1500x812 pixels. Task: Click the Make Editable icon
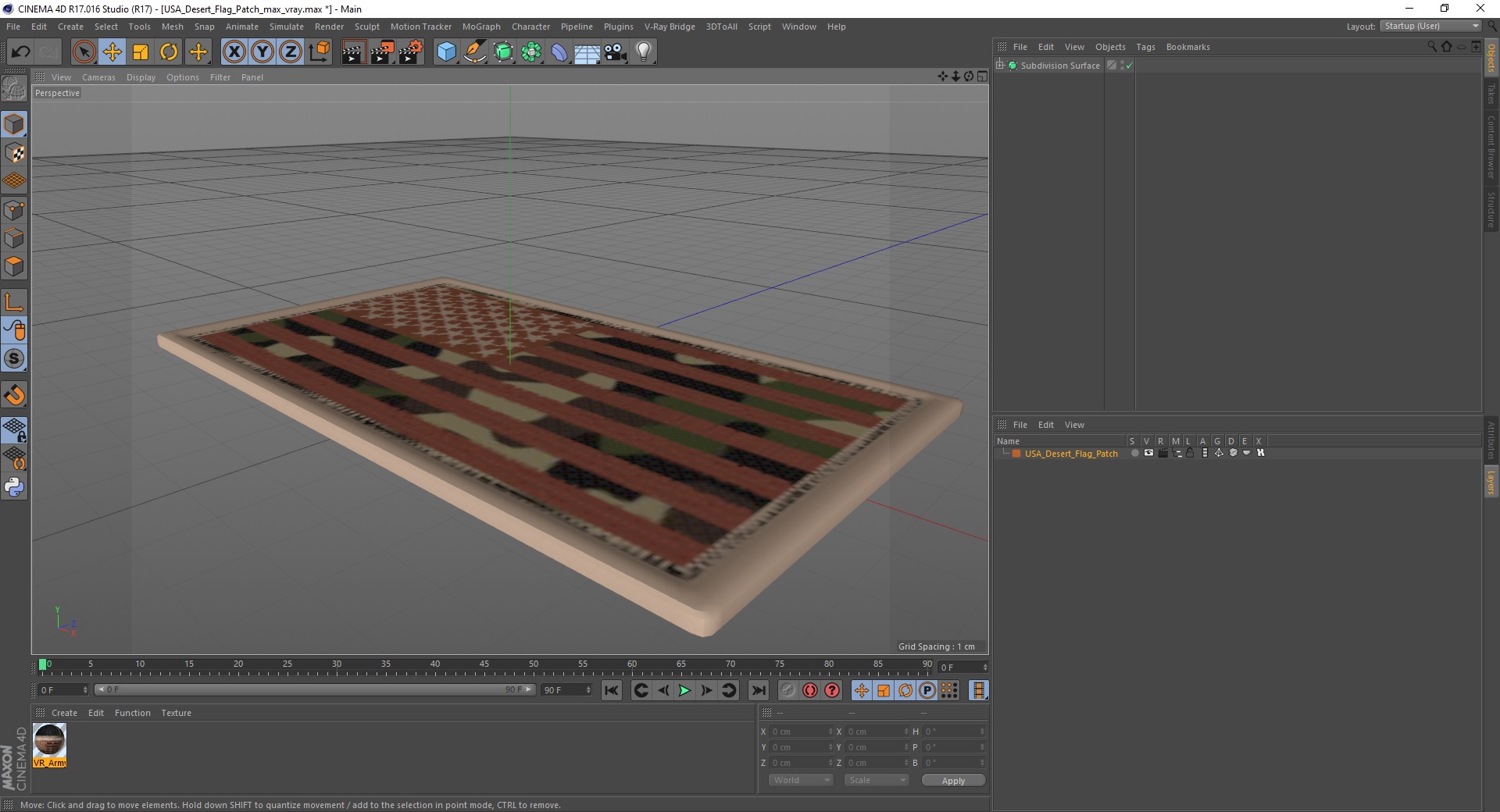click(x=14, y=89)
